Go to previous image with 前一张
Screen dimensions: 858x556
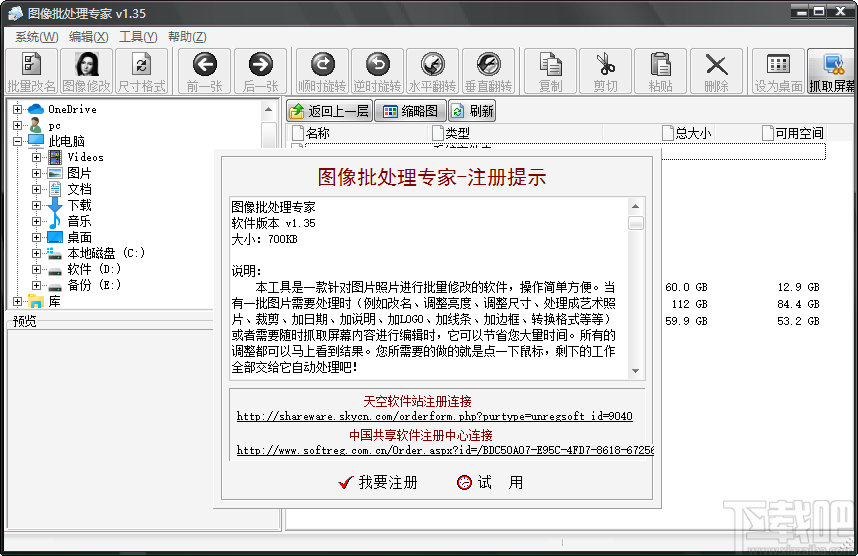[205, 71]
